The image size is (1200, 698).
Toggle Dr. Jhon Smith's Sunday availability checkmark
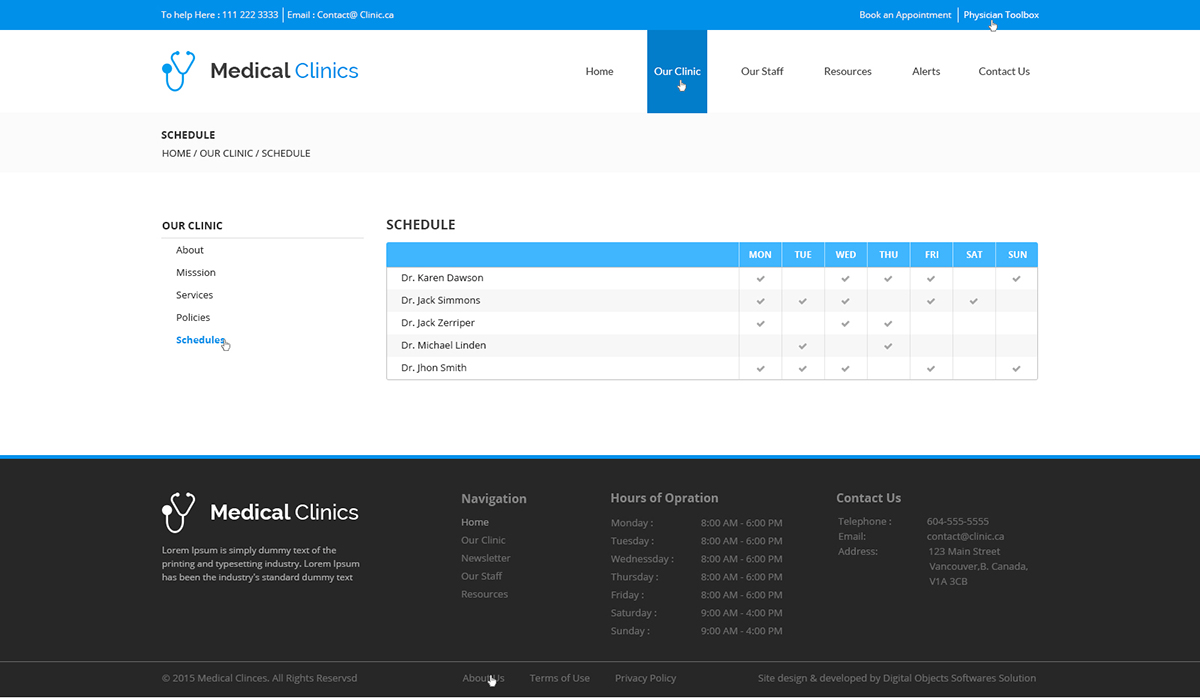click(1016, 367)
